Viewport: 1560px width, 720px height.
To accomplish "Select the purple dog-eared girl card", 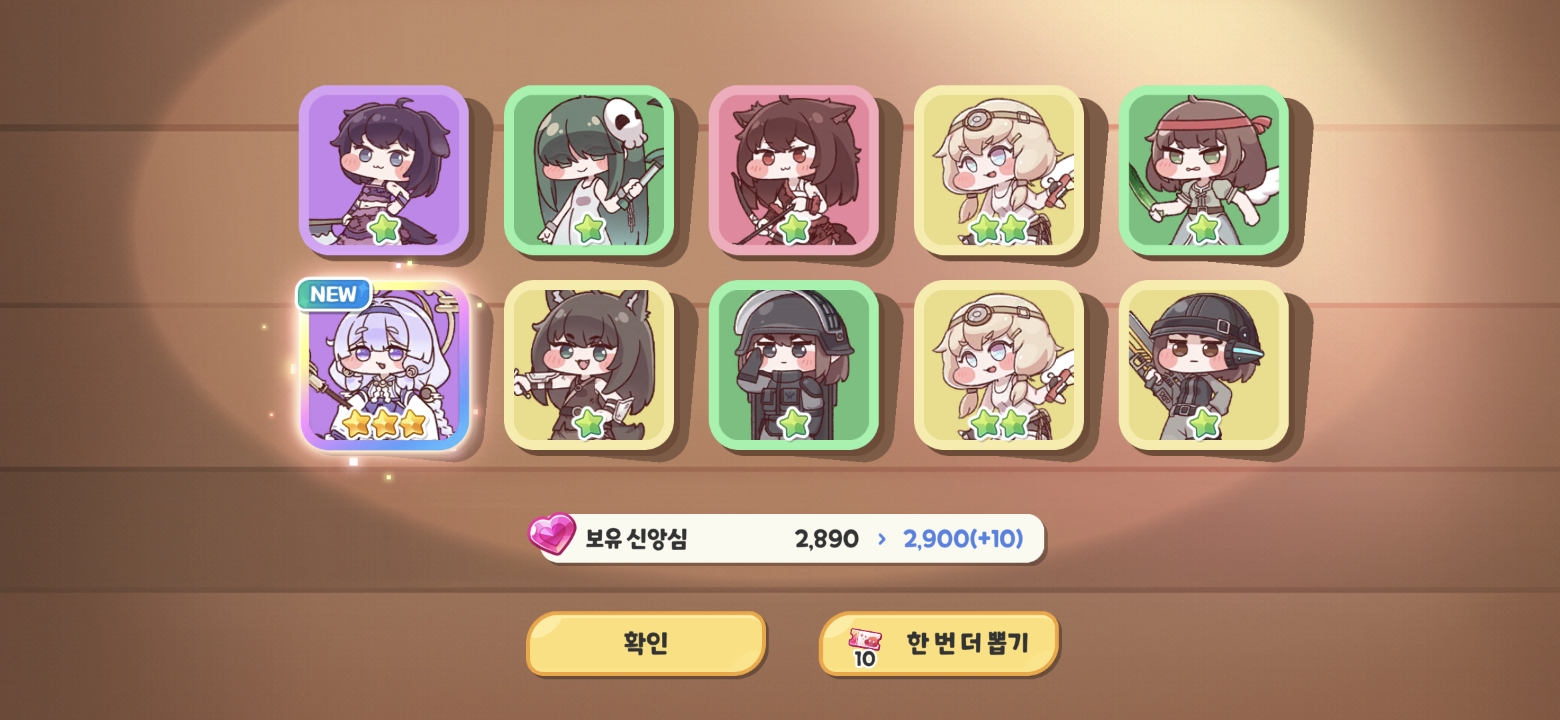I will click(384, 169).
